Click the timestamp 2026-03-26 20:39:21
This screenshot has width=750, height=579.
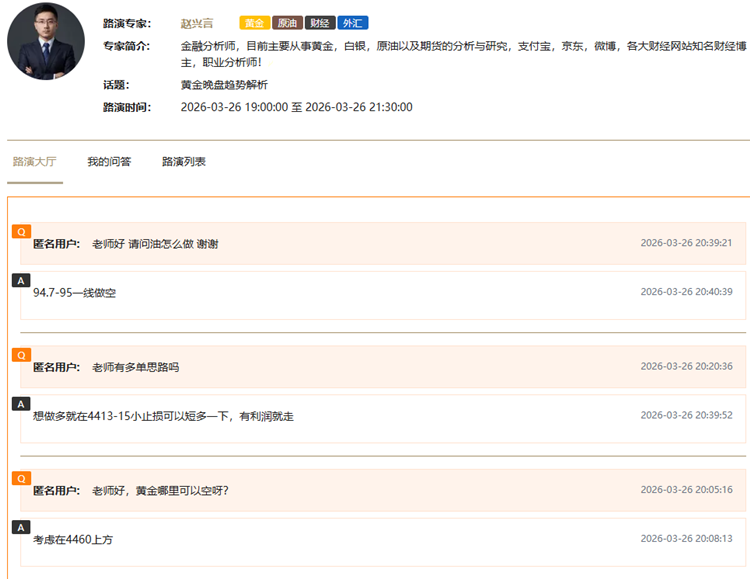pos(686,243)
